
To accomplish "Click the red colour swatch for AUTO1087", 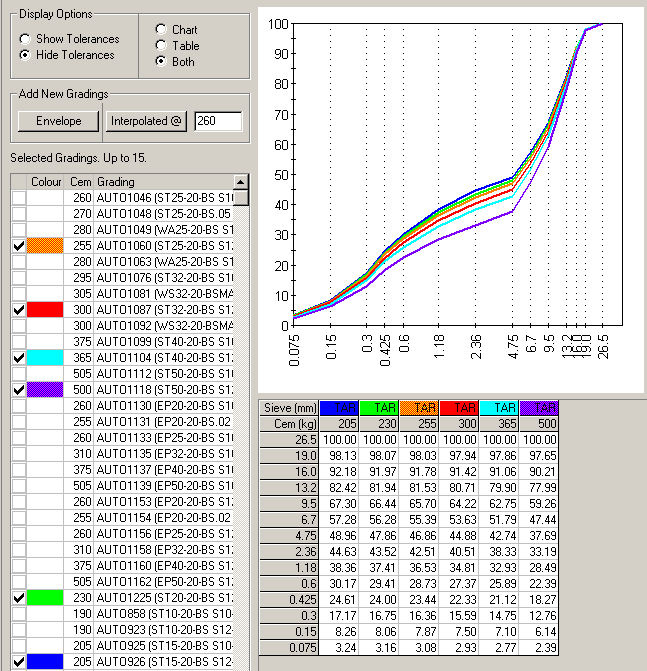I will [47, 310].
